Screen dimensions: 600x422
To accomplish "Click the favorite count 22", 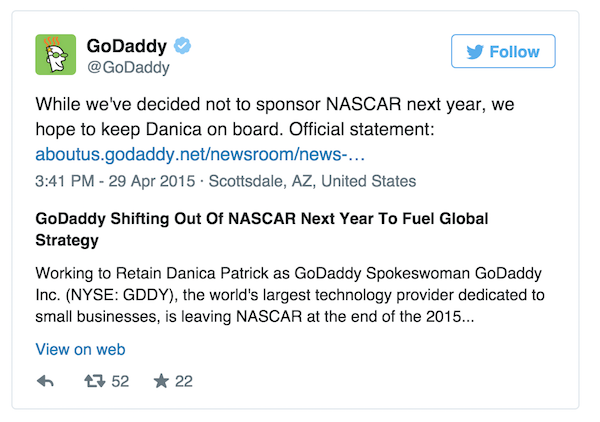I will [184, 381].
